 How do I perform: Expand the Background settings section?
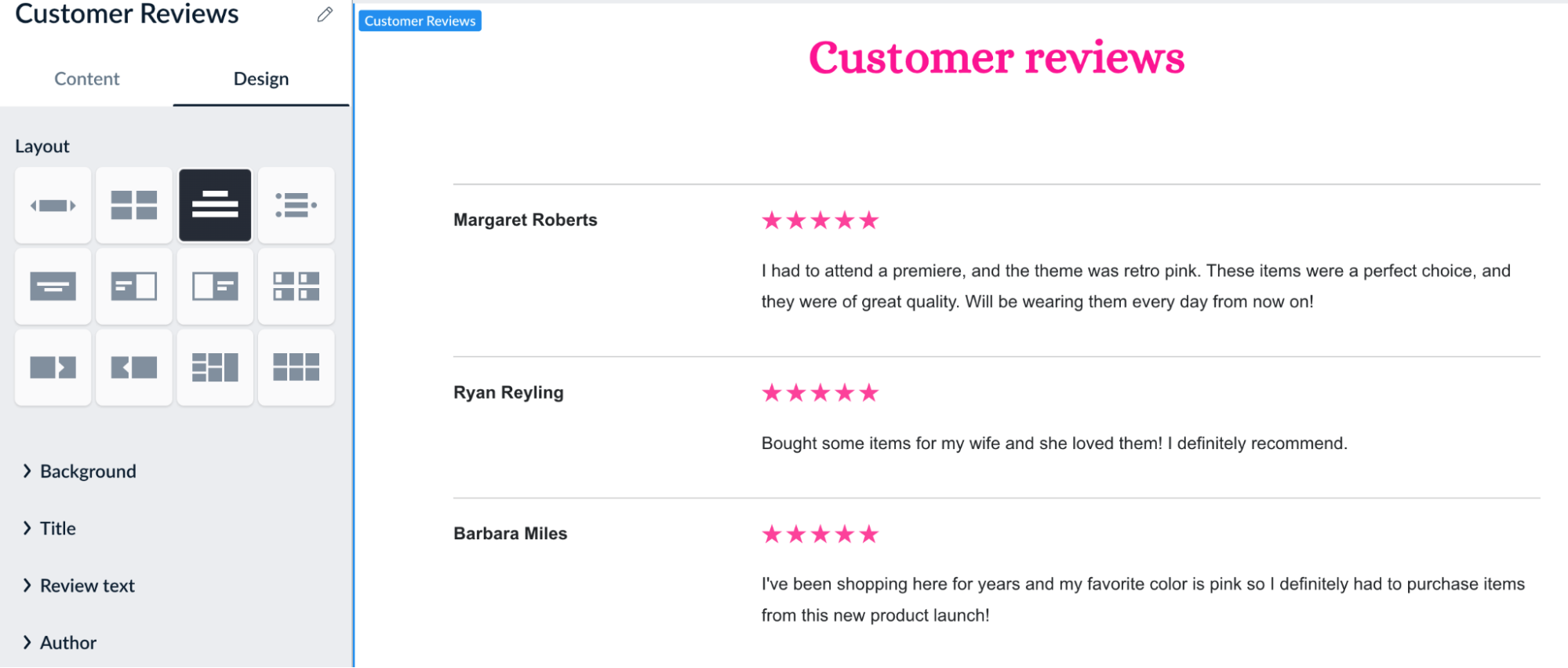(87, 471)
